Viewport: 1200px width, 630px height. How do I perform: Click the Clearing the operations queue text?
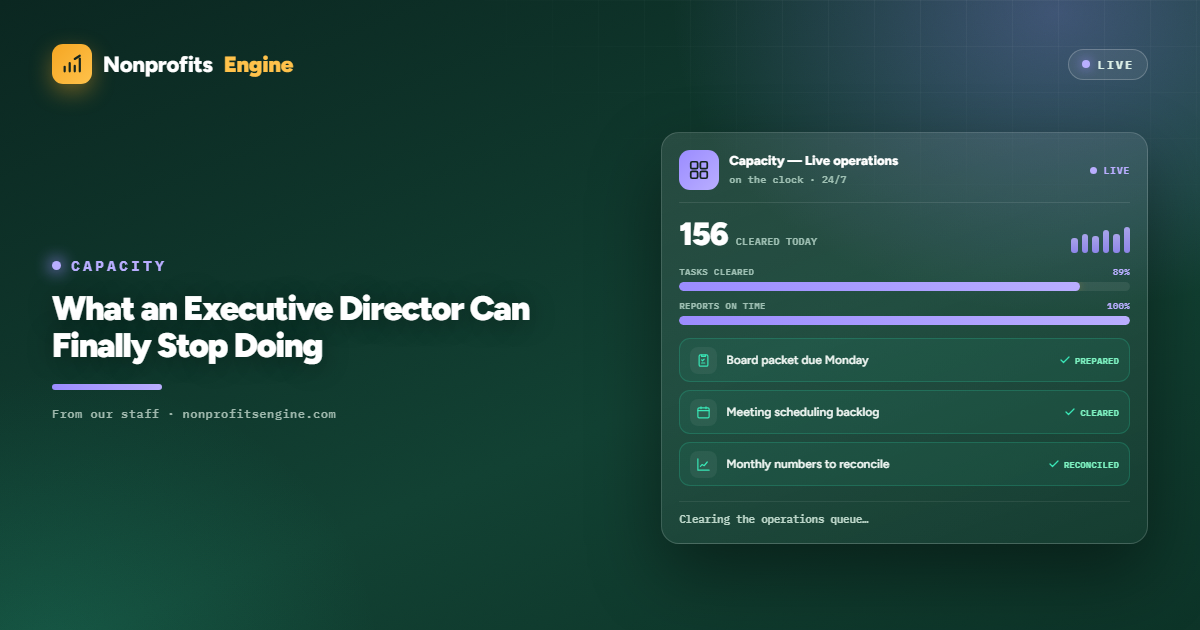(774, 520)
